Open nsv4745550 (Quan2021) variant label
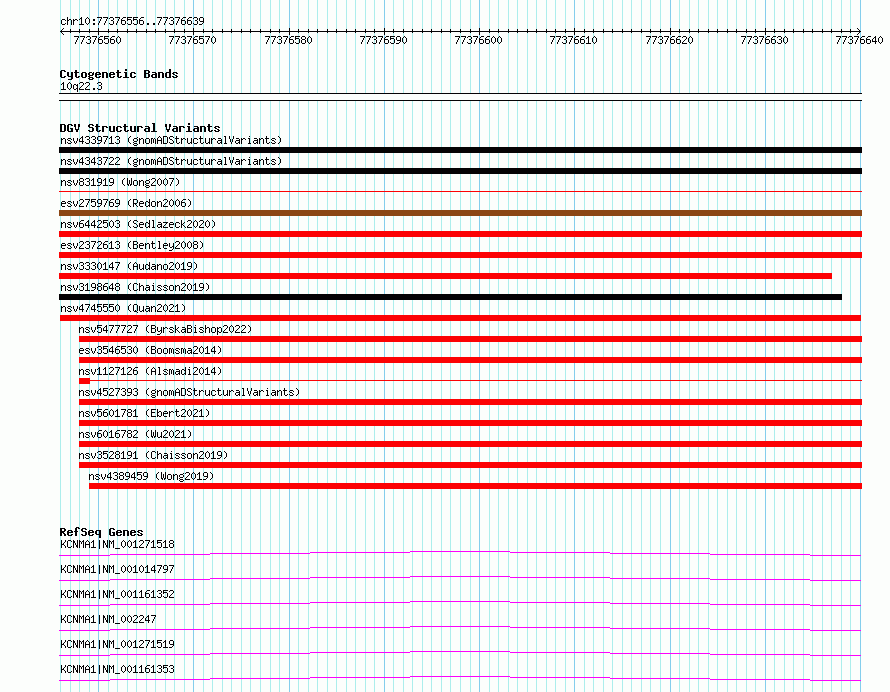The height and width of the screenshot is (692, 890). coord(123,308)
